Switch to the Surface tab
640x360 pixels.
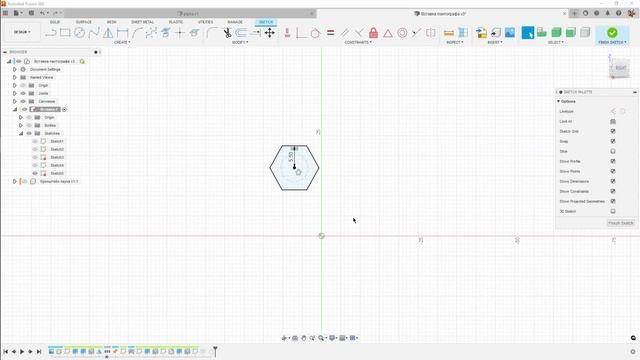coord(84,22)
